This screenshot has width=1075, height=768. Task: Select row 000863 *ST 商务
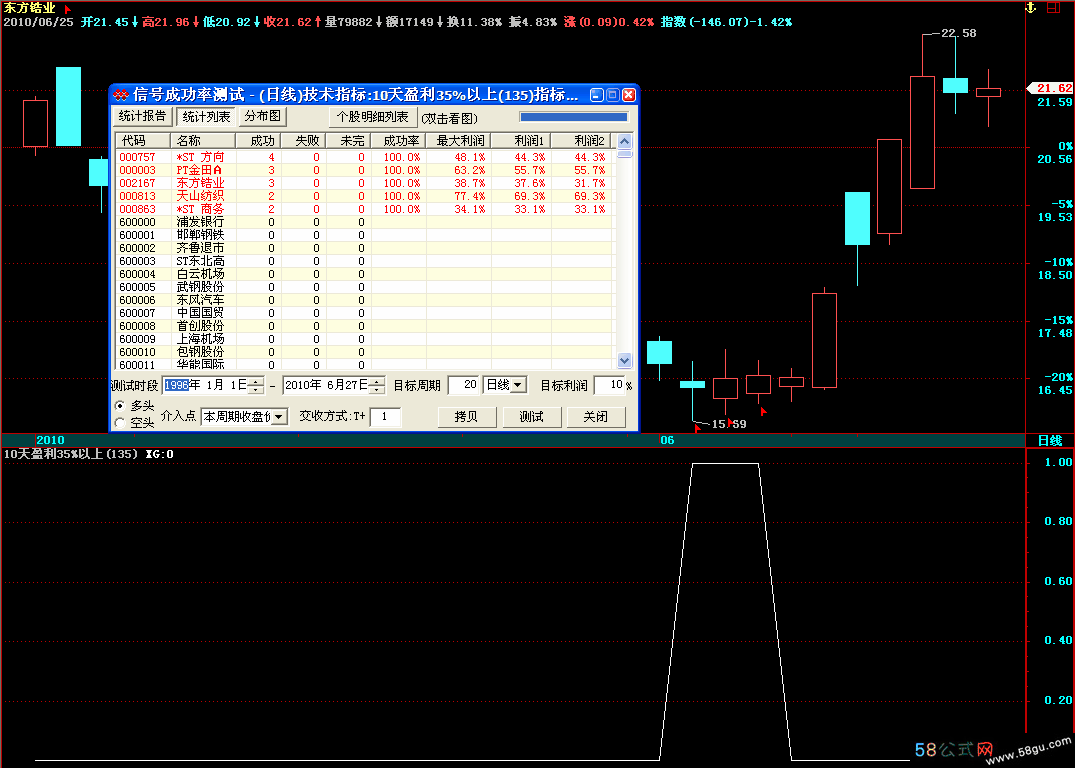point(365,209)
